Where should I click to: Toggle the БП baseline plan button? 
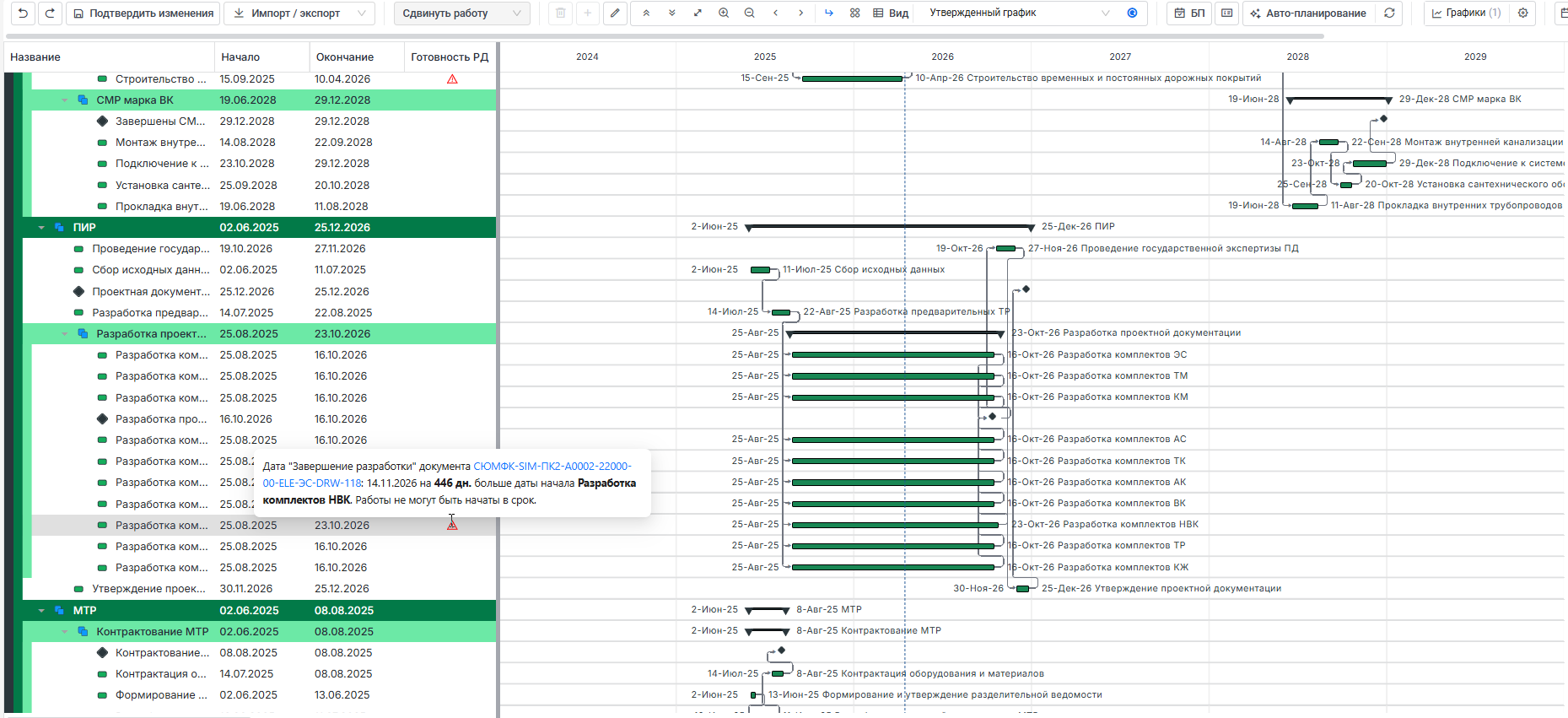1190,13
